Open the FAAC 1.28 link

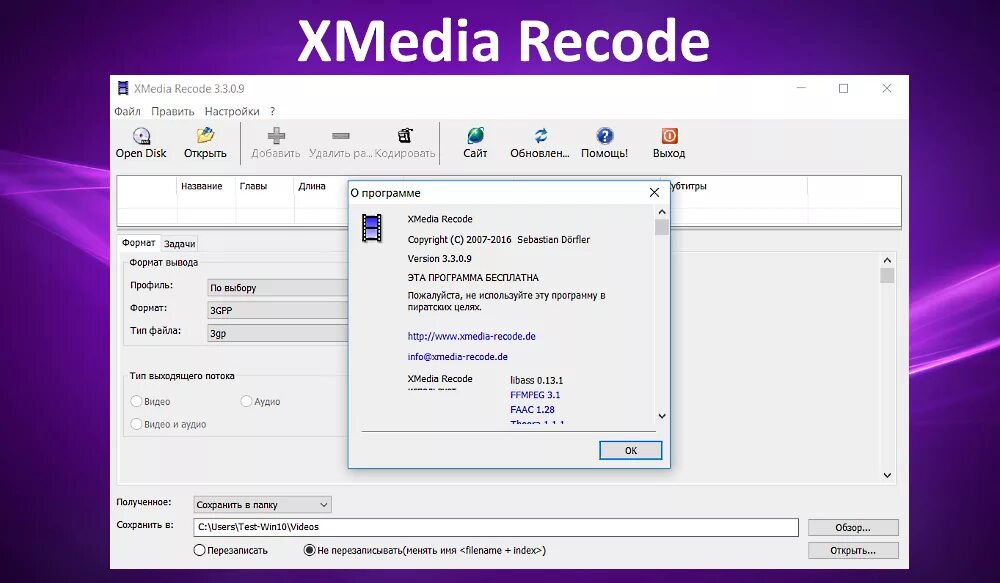click(533, 410)
